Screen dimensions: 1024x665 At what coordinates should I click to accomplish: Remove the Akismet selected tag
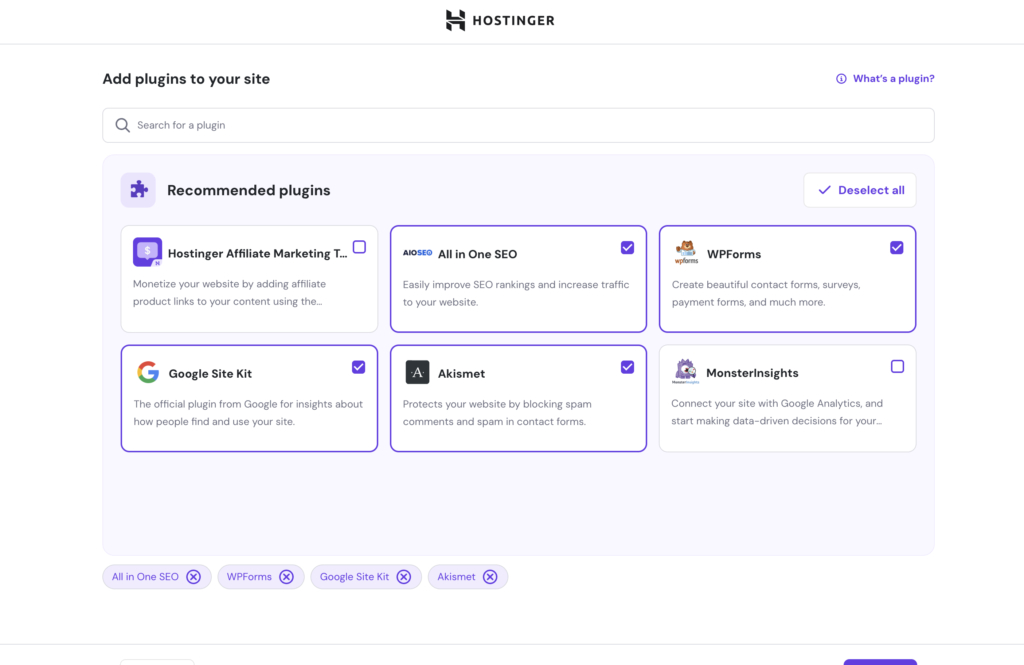point(490,577)
